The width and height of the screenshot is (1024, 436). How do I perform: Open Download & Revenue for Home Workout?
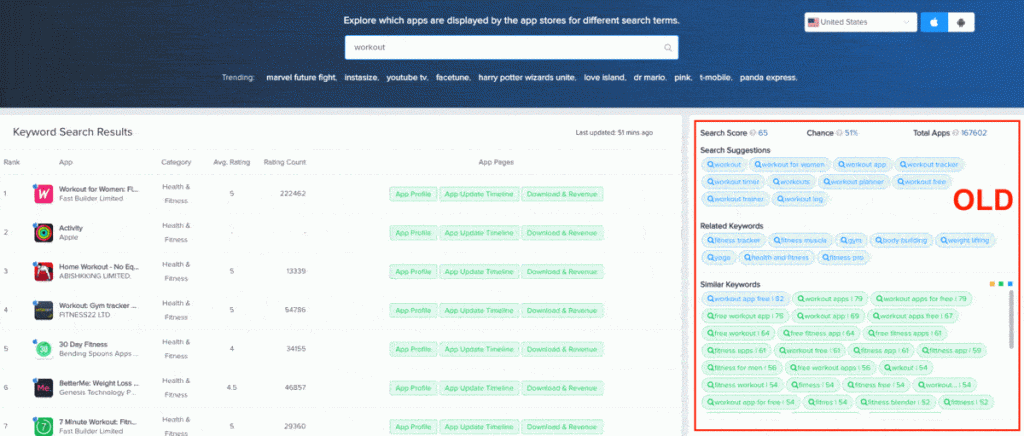click(x=562, y=272)
